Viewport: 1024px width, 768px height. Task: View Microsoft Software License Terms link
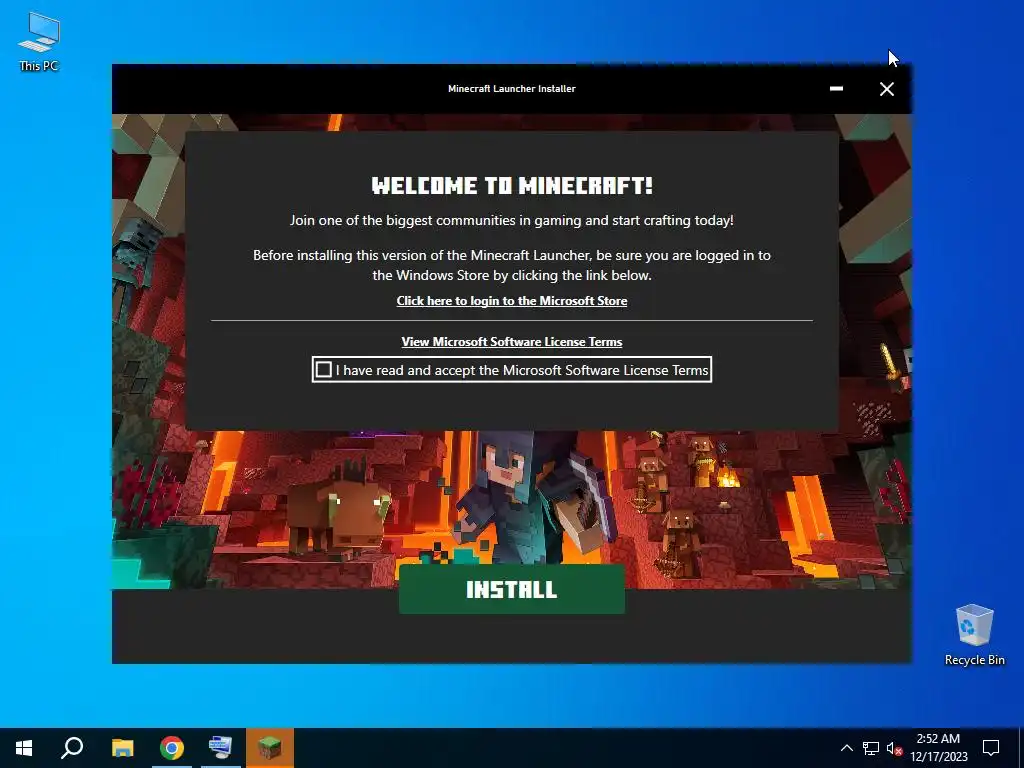click(x=511, y=342)
